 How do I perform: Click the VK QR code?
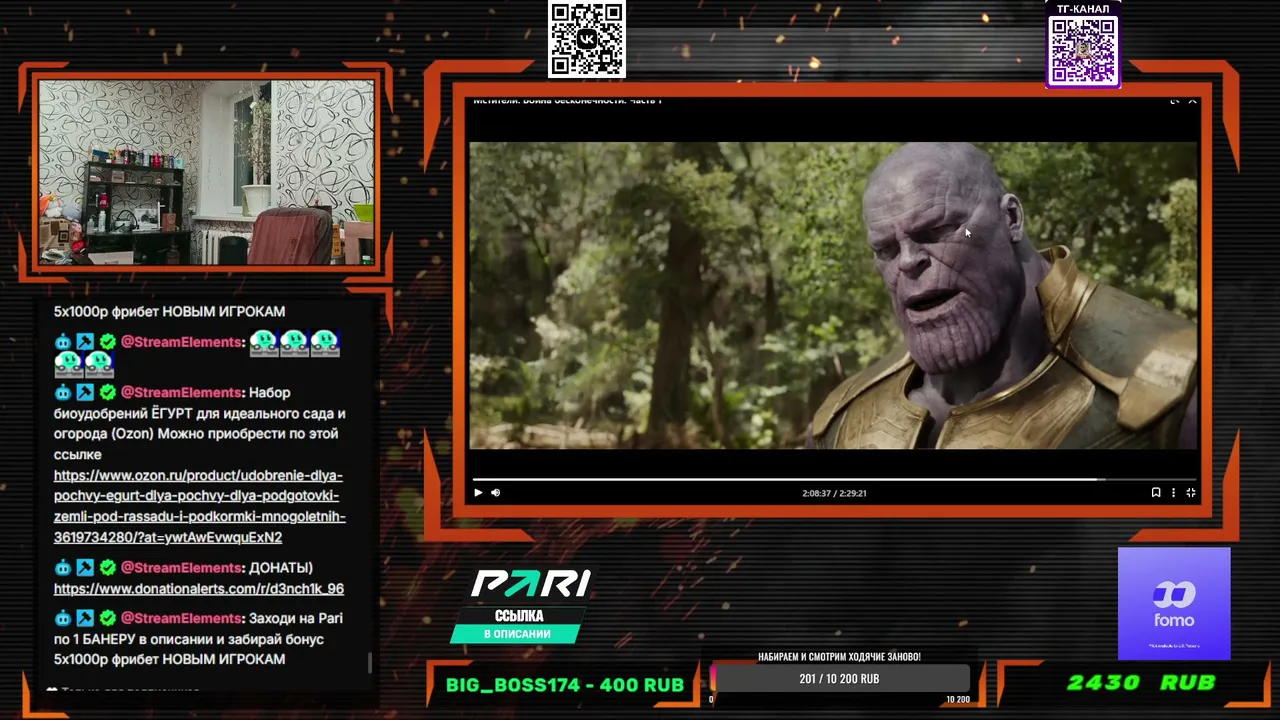click(587, 39)
